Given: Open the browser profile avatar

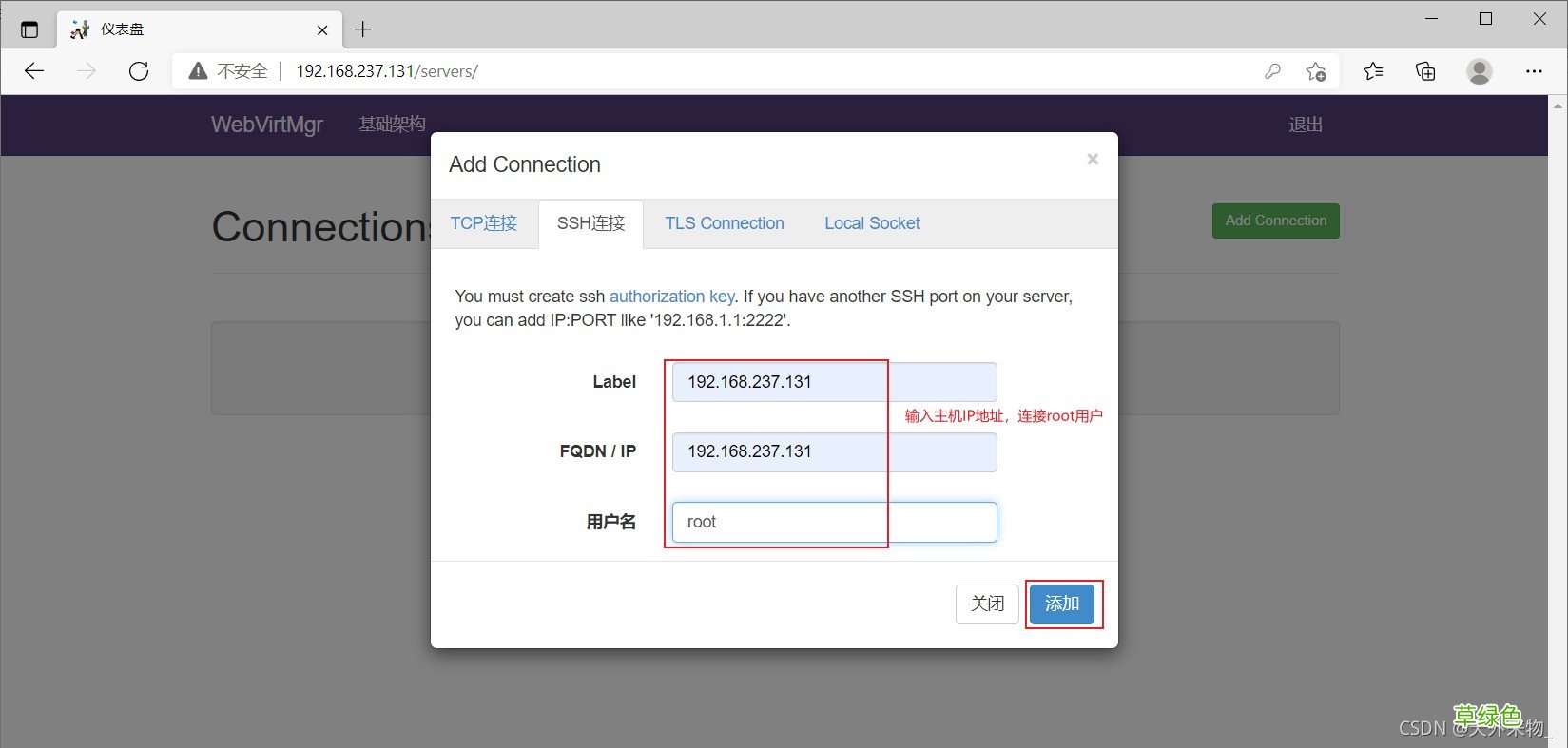Looking at the screenshot, I should tap(1479, 71).
